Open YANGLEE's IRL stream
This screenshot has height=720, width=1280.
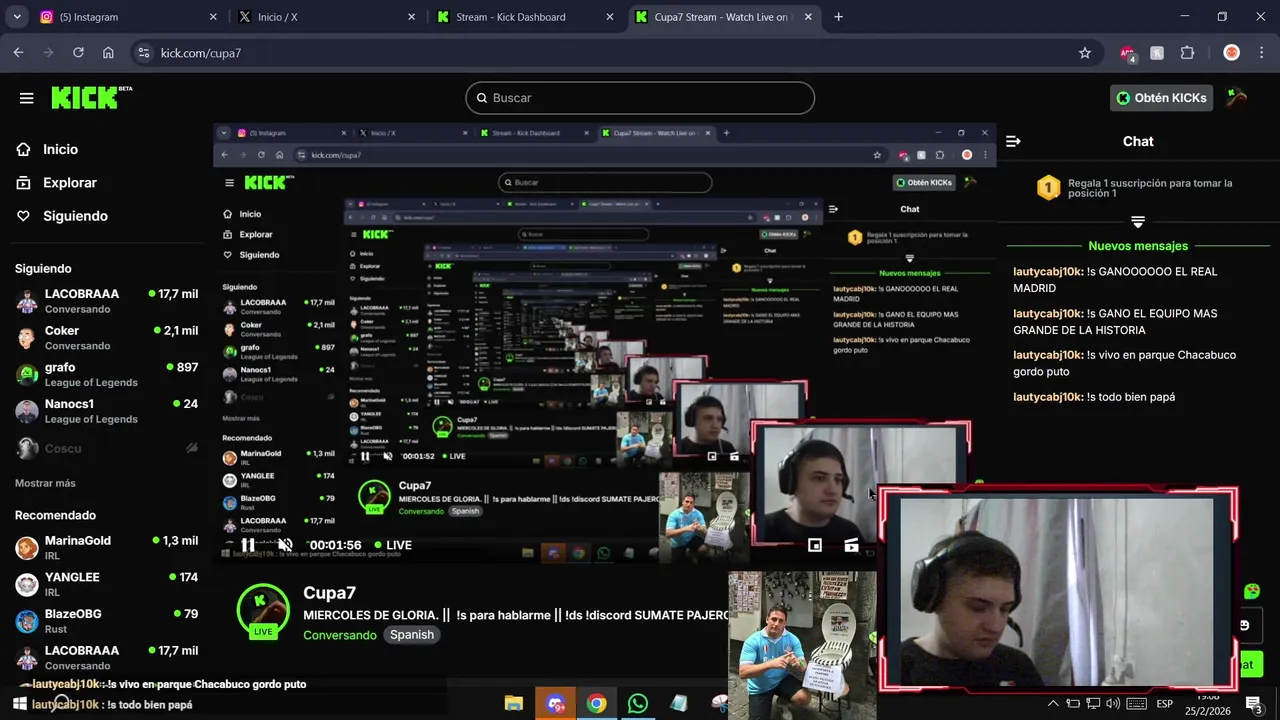coord(106,584)
